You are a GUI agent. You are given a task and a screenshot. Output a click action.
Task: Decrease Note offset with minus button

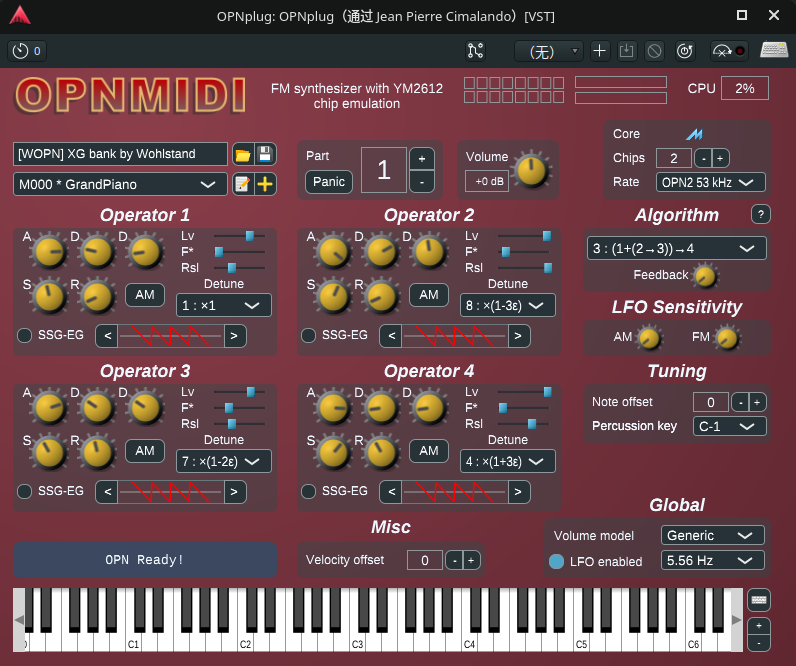pos(740,403)
